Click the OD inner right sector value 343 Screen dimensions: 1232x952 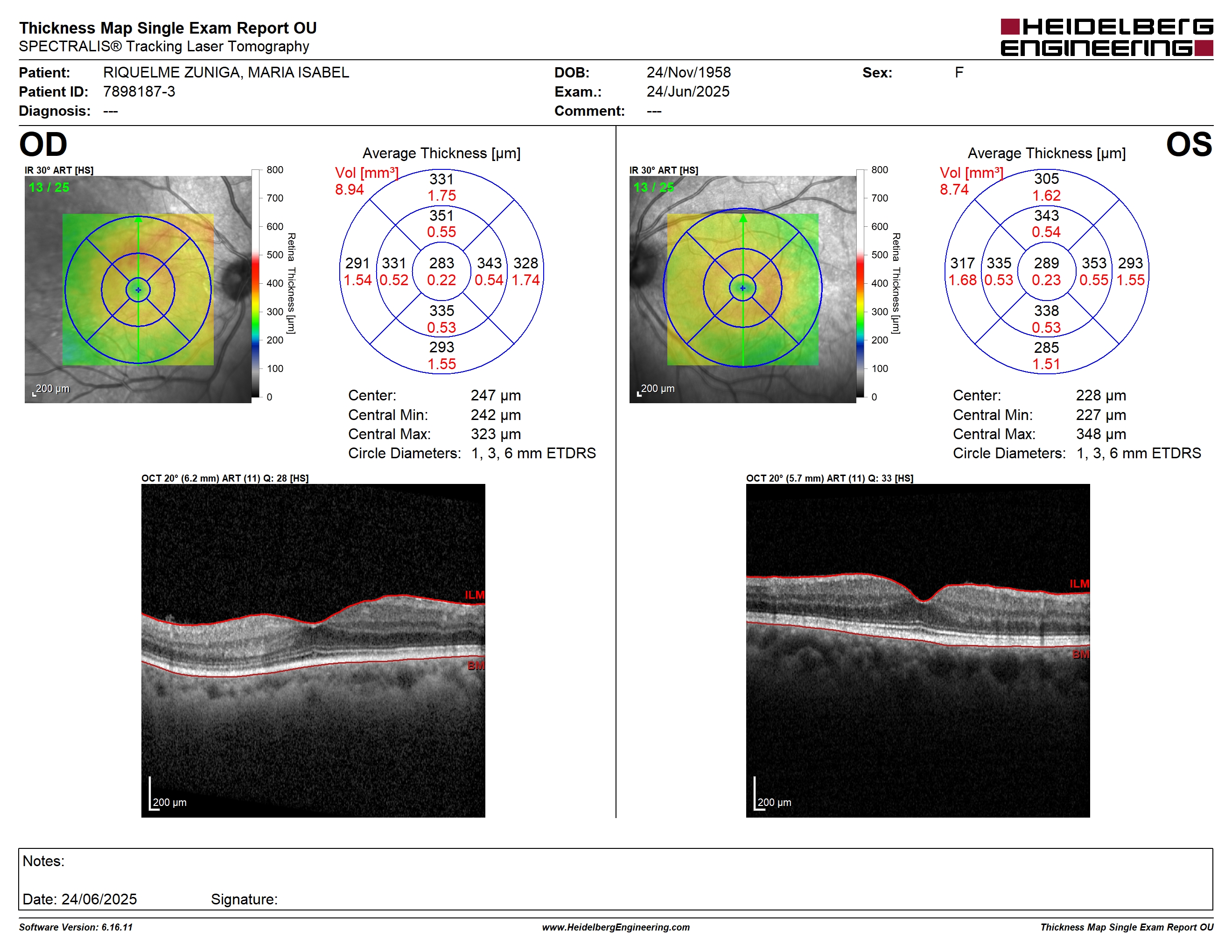tap(489, 263)
